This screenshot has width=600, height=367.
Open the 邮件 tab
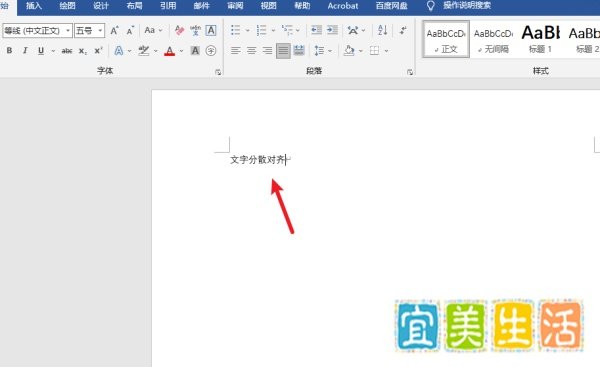[202, 6]
